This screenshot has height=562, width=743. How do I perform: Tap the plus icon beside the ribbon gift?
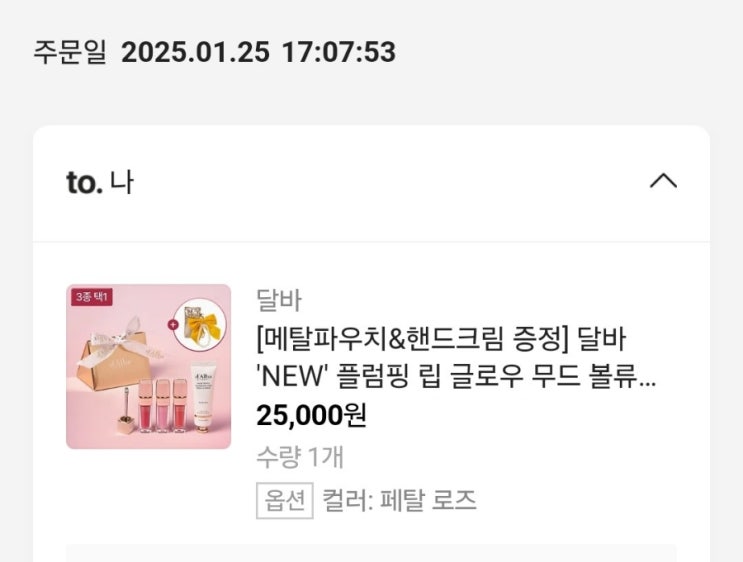(173, 325)
